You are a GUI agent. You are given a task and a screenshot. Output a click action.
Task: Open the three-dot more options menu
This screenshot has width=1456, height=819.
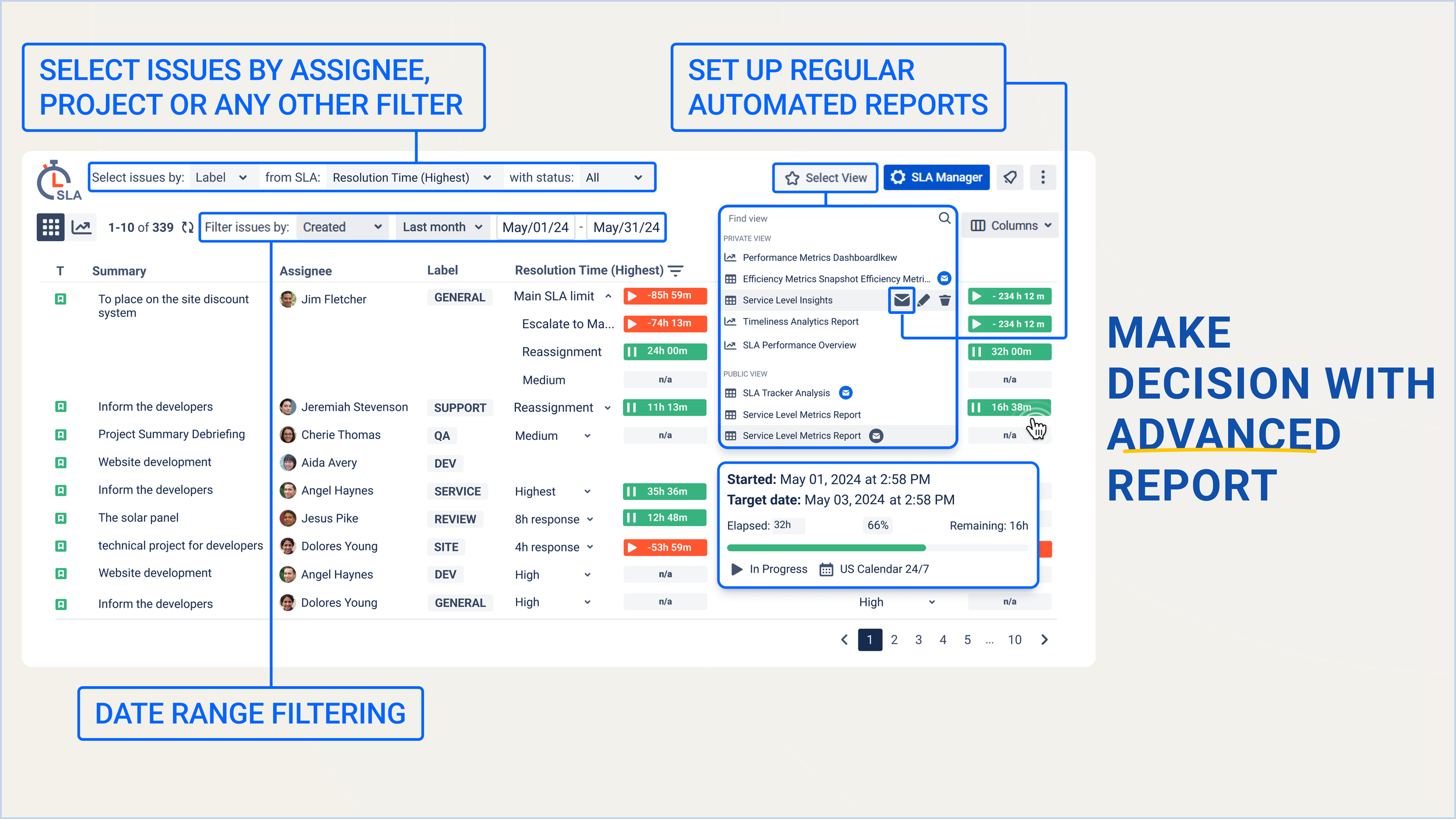click(1043, 177)
